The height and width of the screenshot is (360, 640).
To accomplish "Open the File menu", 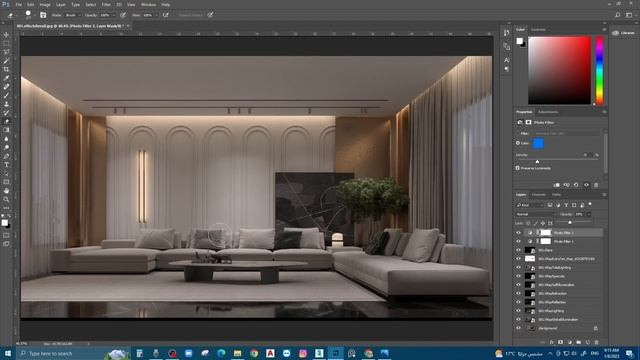I will coord(18,4).
